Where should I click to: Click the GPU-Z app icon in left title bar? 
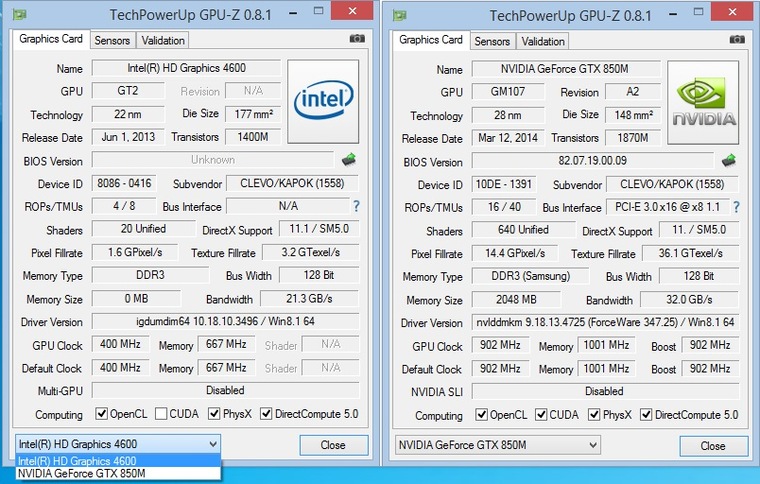(x=20, y=15)
